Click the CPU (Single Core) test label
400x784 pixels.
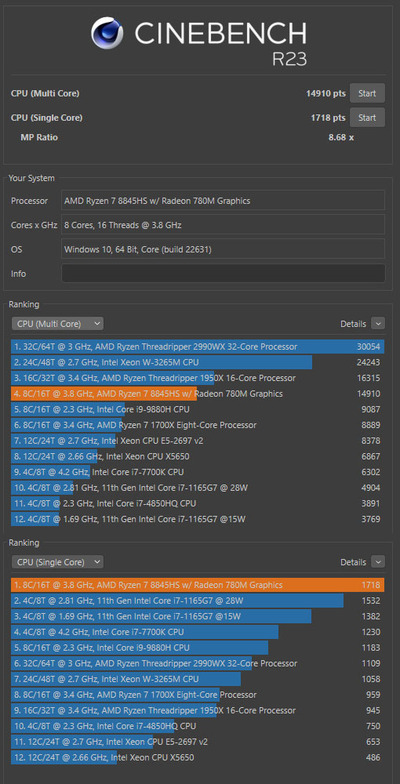[x=46, y=118]
